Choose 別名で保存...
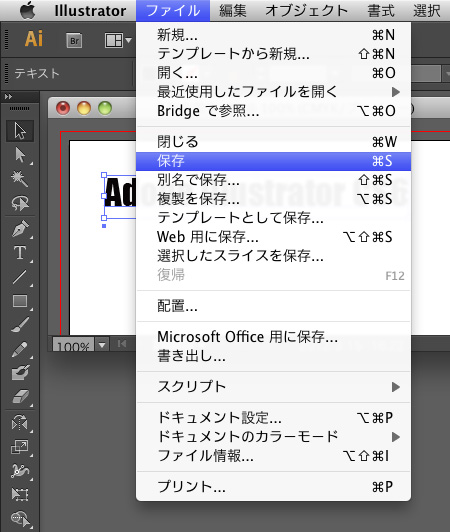Screen dimensions: 450x532 (x=273, y=180)
